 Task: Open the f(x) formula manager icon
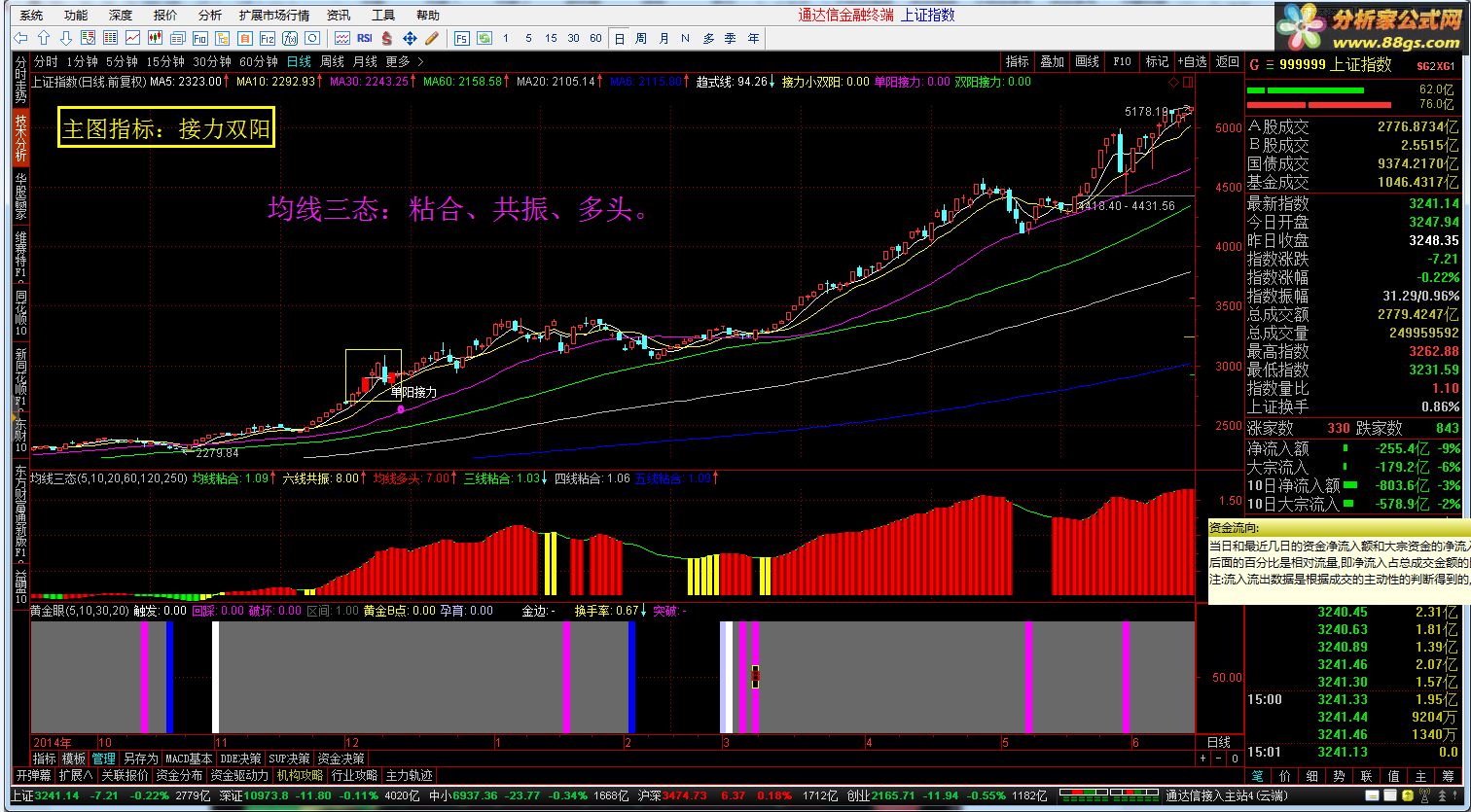(x=290, y=38)
